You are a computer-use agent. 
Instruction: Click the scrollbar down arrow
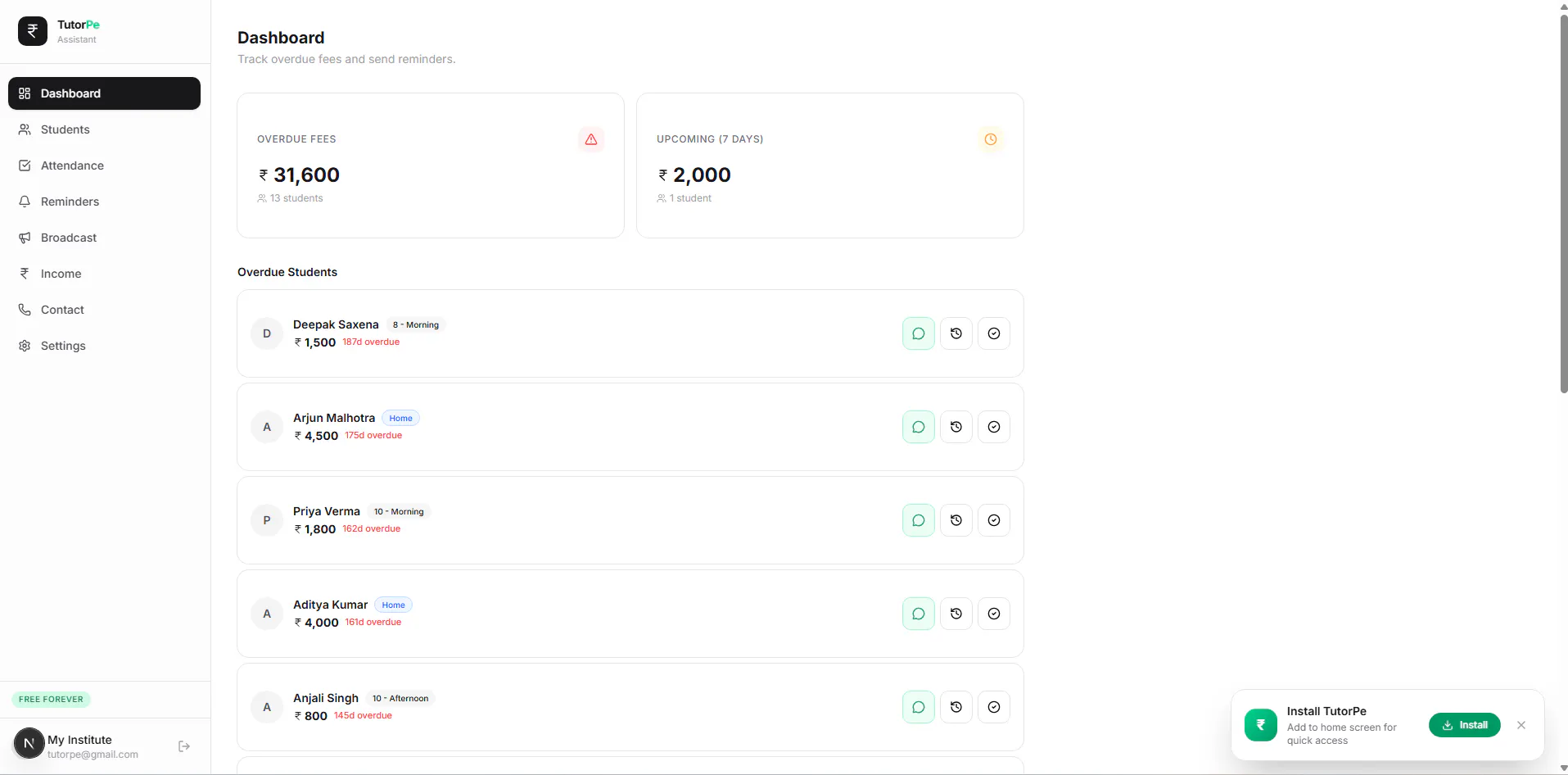tap(1563, 768)
